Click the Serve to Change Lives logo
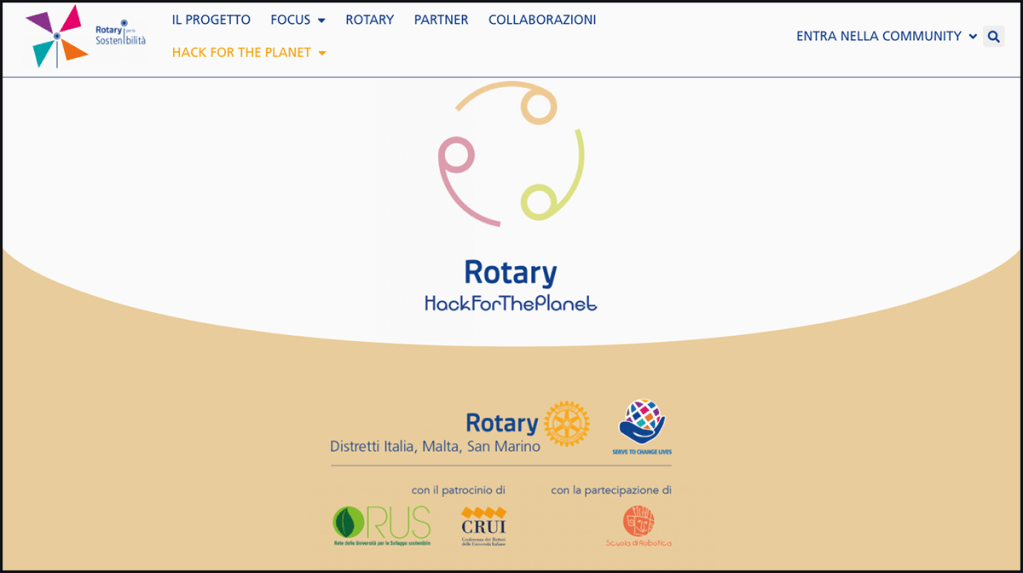 [642, 427]
